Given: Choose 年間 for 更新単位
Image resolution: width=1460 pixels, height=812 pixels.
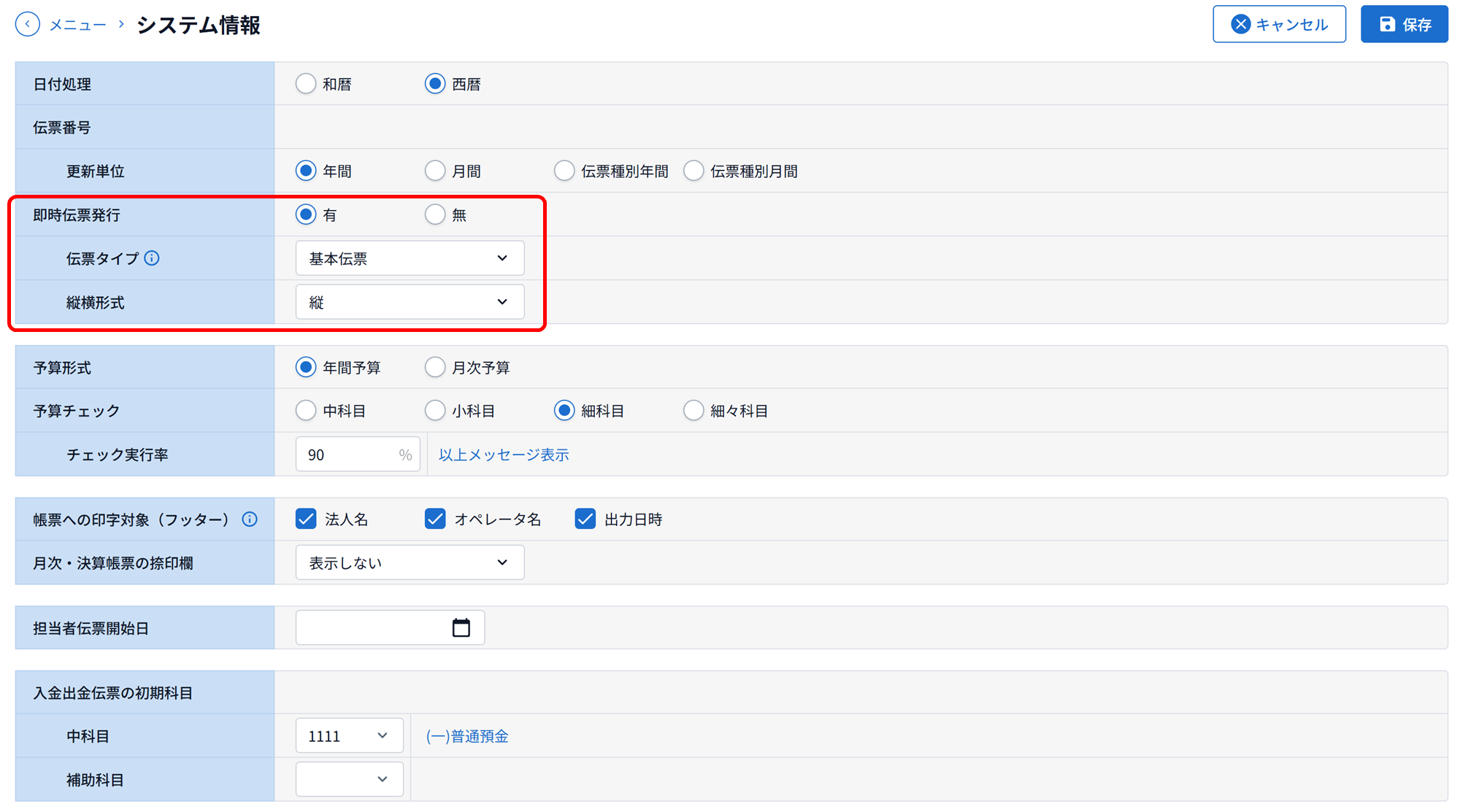Looking at the screenshot, I should (x=306, y=171).
